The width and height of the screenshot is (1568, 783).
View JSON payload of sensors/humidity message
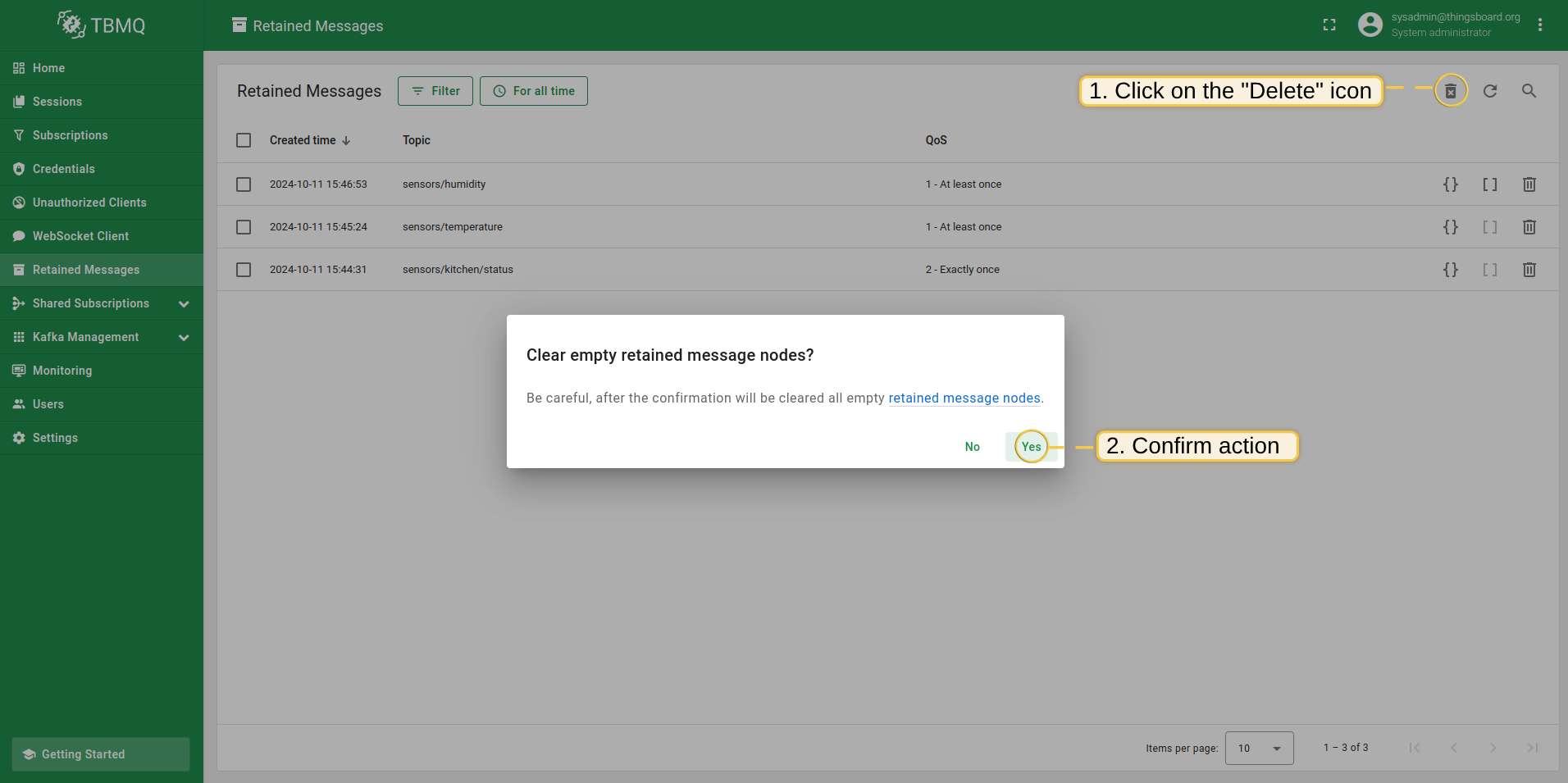tap(1451, 184)
